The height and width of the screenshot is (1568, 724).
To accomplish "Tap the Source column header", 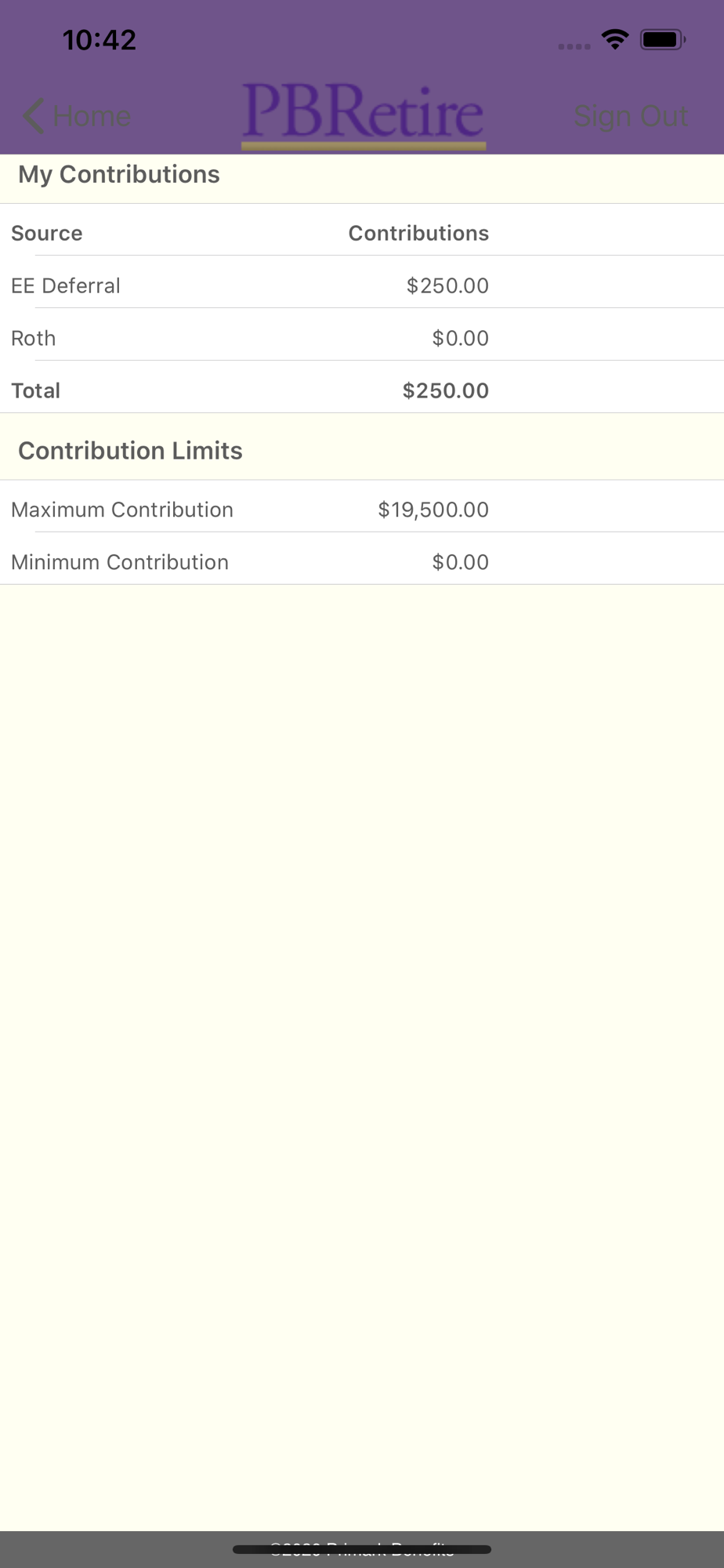I will [x=47, y=233].
